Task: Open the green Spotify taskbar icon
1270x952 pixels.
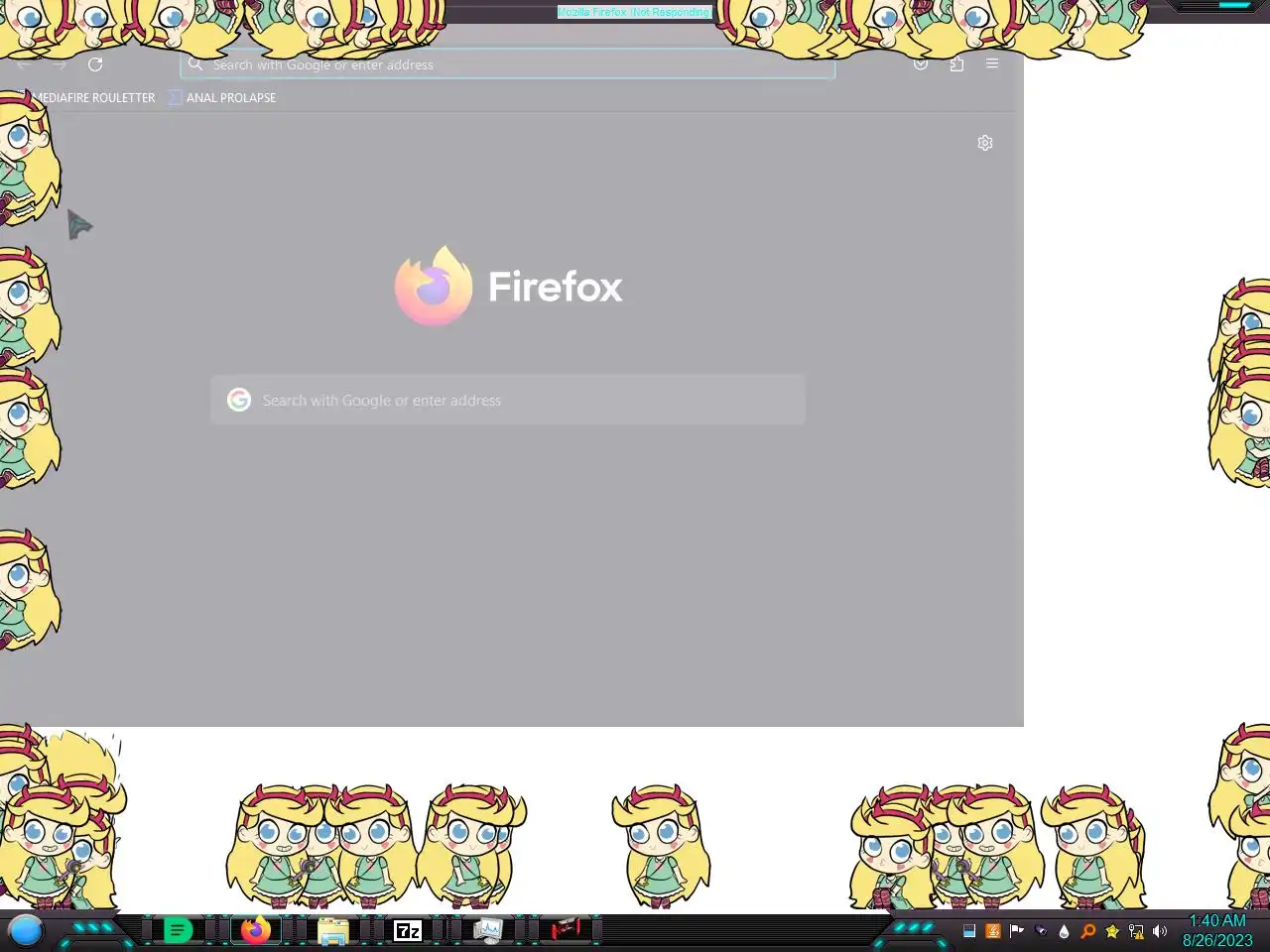Action: pos(178,930)
